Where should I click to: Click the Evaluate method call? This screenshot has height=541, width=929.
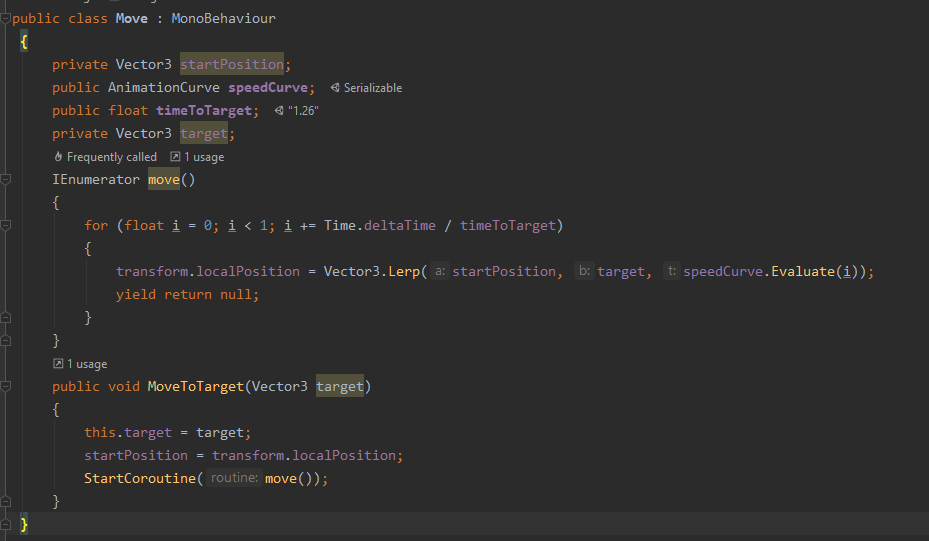803,271
